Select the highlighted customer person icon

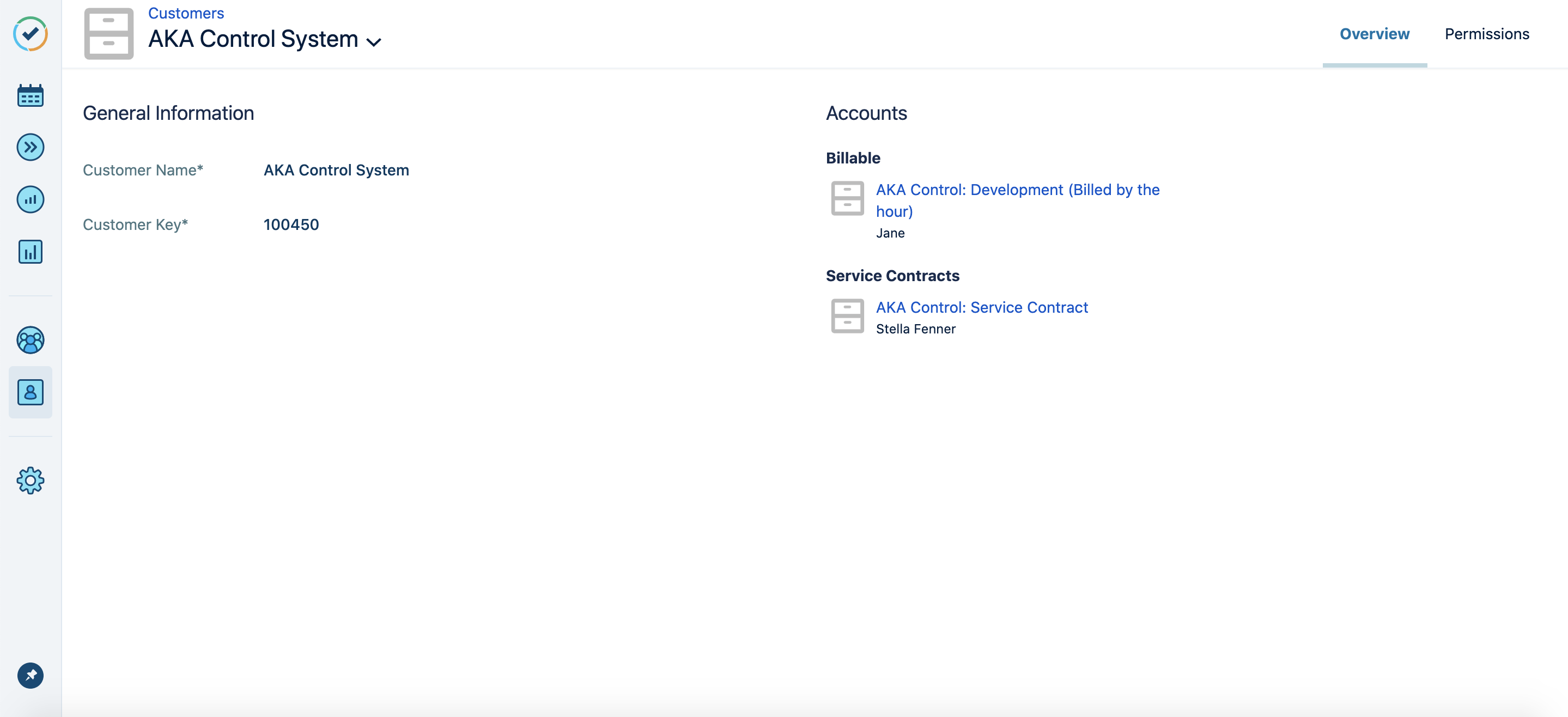31,393
